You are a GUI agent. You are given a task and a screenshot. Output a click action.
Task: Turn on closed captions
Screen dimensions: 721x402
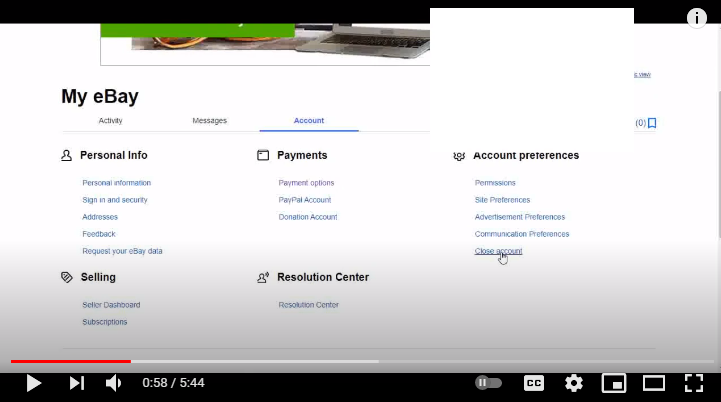534,383
